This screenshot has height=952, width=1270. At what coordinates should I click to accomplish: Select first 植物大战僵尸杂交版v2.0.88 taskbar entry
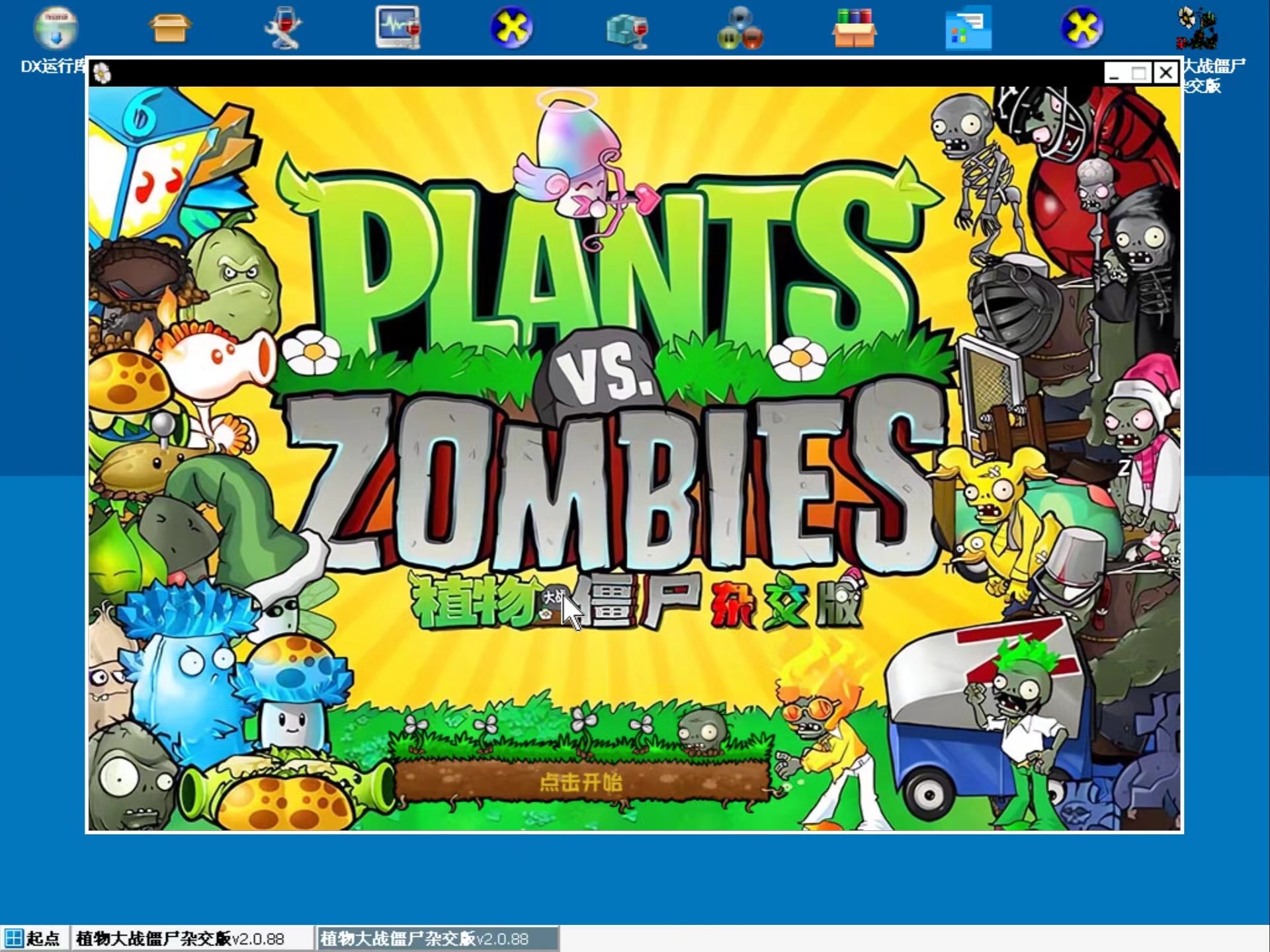192,939
